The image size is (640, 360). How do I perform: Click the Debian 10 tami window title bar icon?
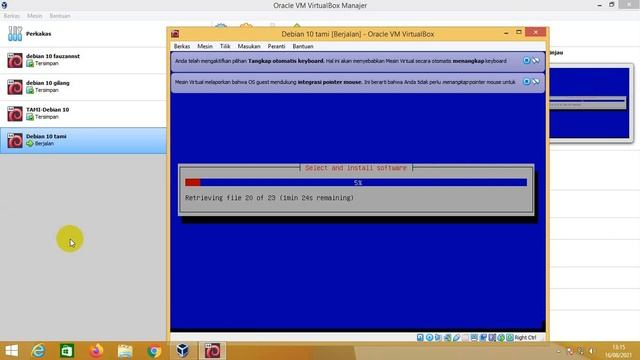175,34
